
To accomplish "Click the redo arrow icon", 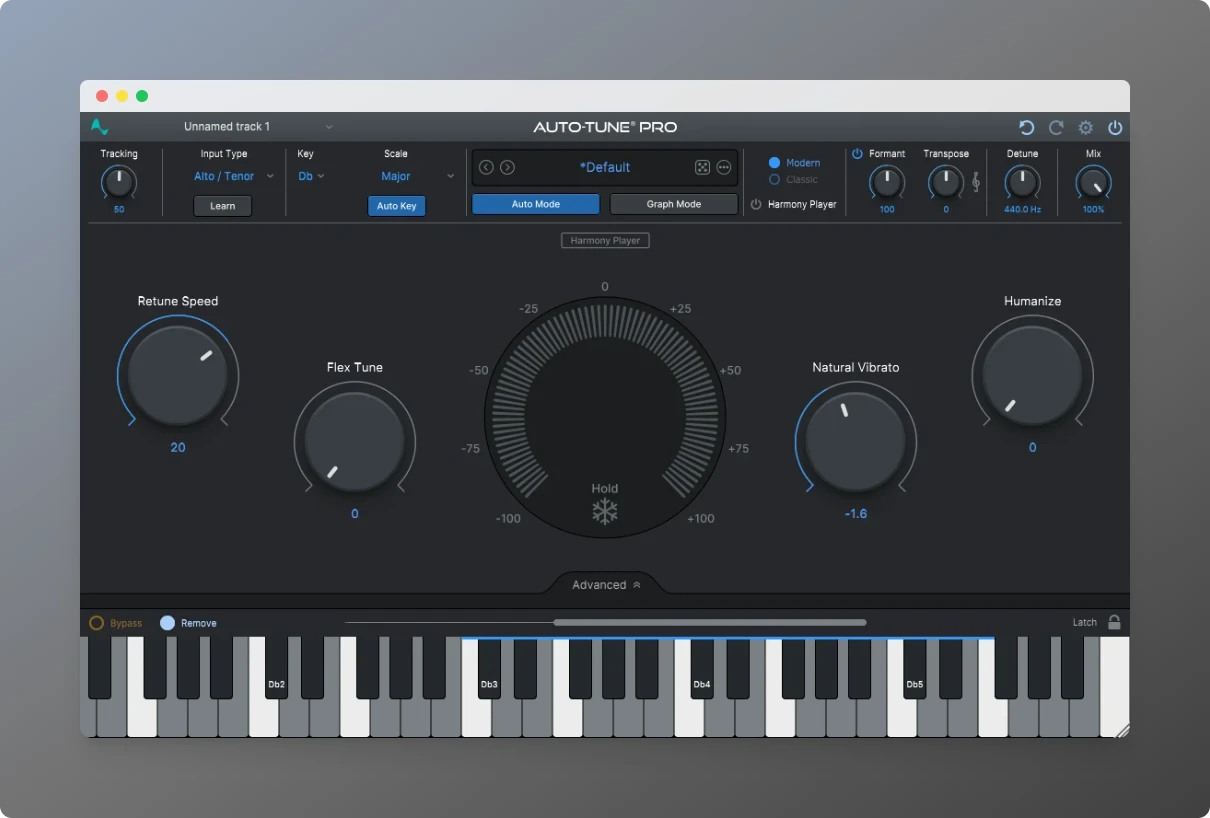I will [1056, 128].
